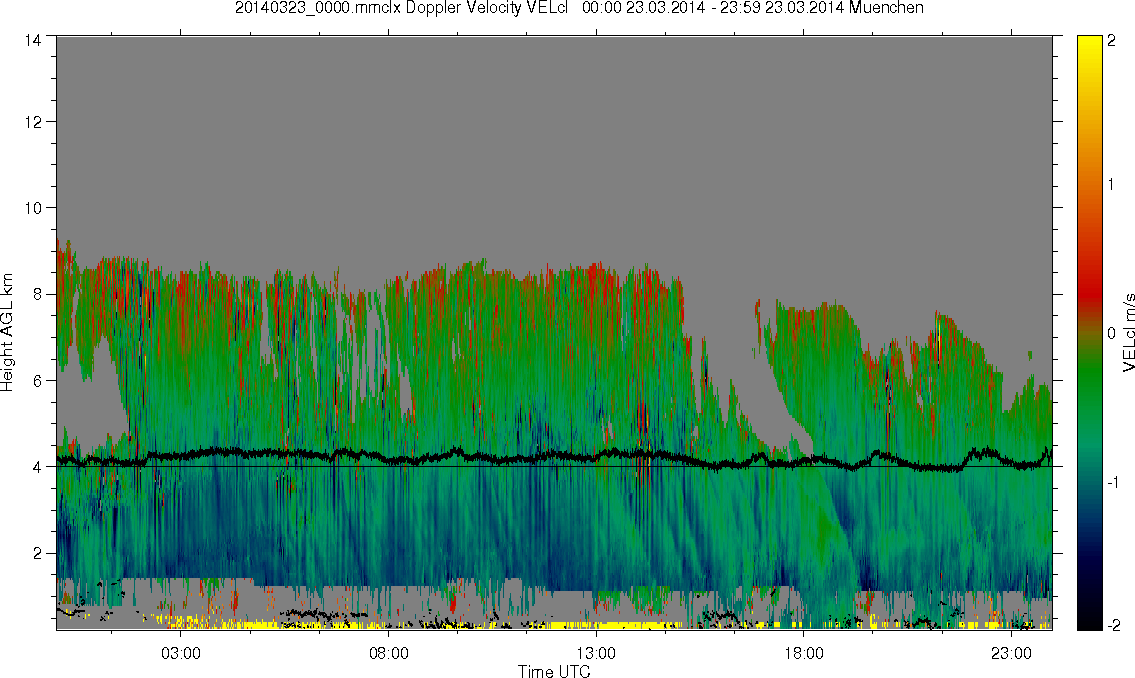The height and width of the screenshot is (678, 1135).
Task: Click the 12 km height tick label
Action: (x=33, y=122)
